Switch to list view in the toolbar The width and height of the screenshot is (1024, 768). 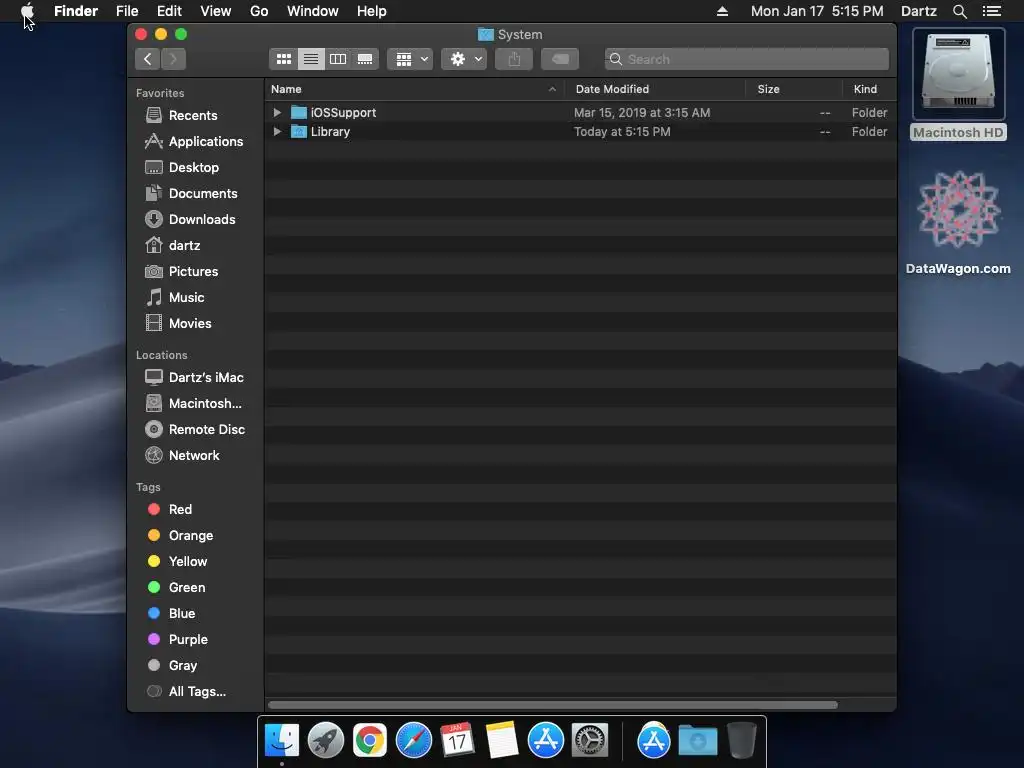click(311, 59)
